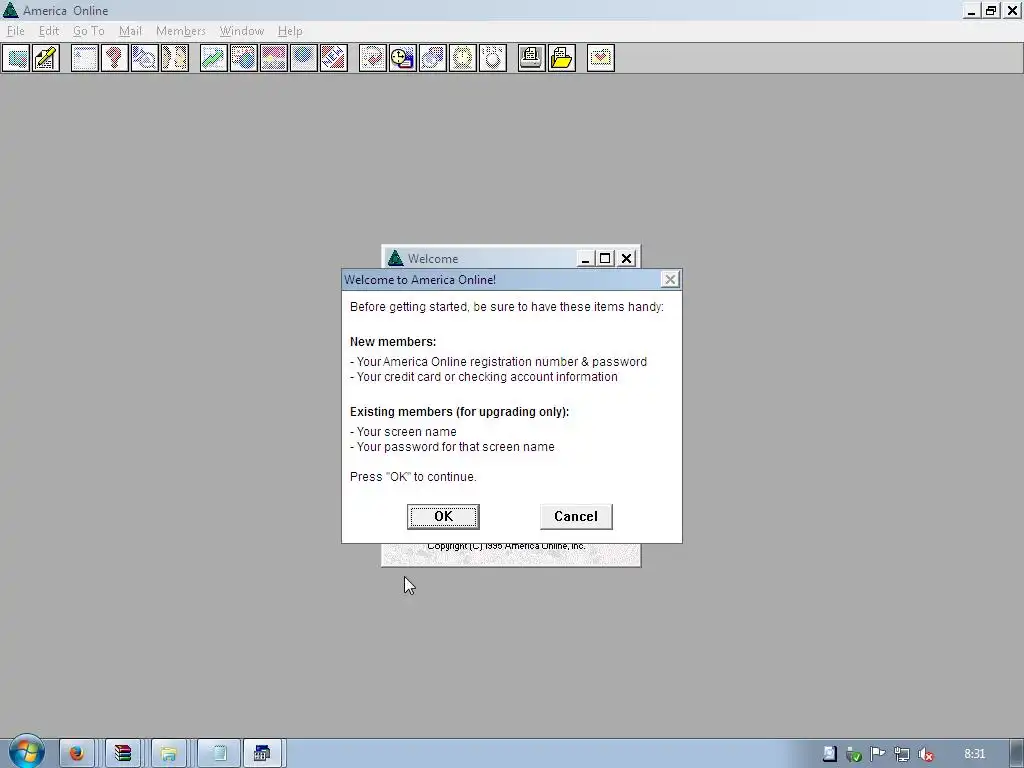Open the Members menu
The image size is (1024, 768).
click(181, 31)
